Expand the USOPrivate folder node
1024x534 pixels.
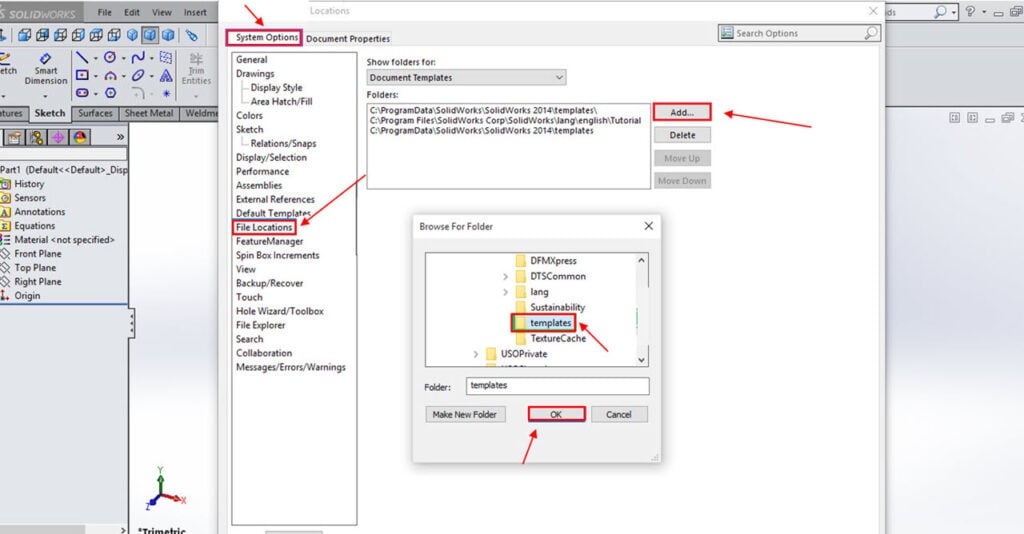coord(475,354)
